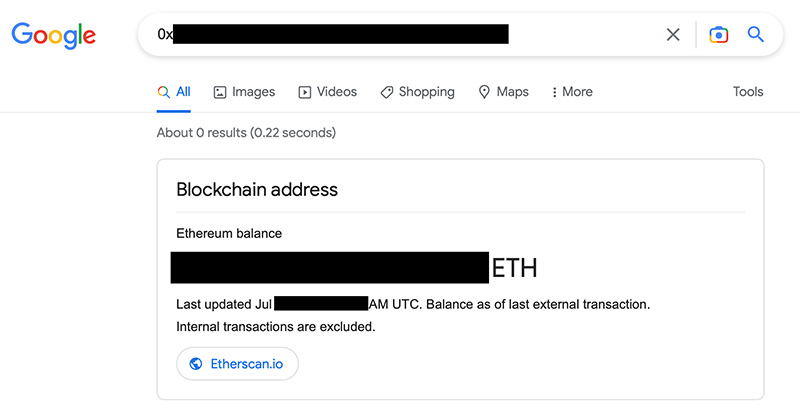Screen dimensions: 800x415
Task: Click the blue magnifier search button
Action: [x=756, y=35]
